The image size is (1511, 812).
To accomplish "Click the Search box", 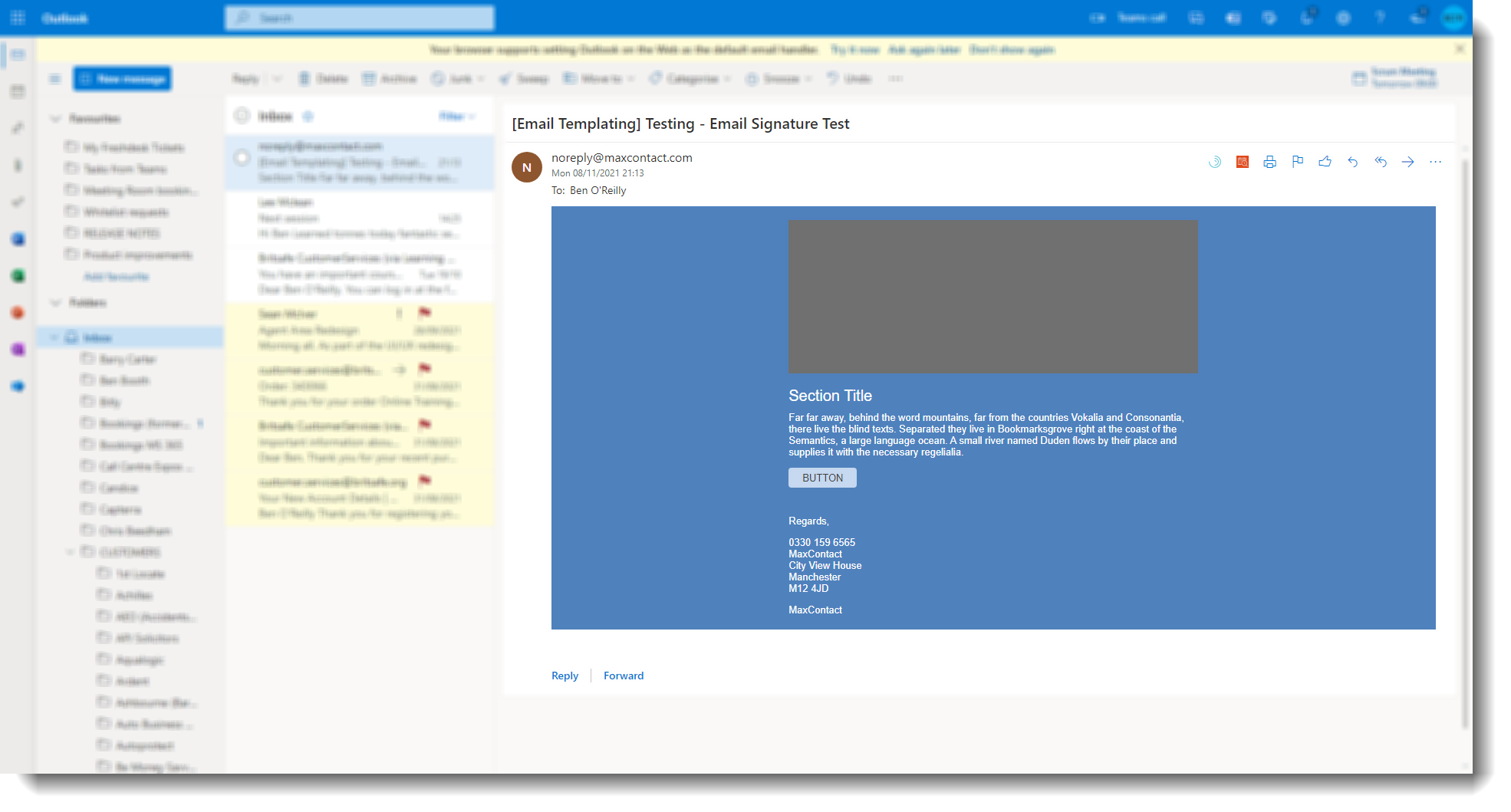I will [x=360, y=18].
